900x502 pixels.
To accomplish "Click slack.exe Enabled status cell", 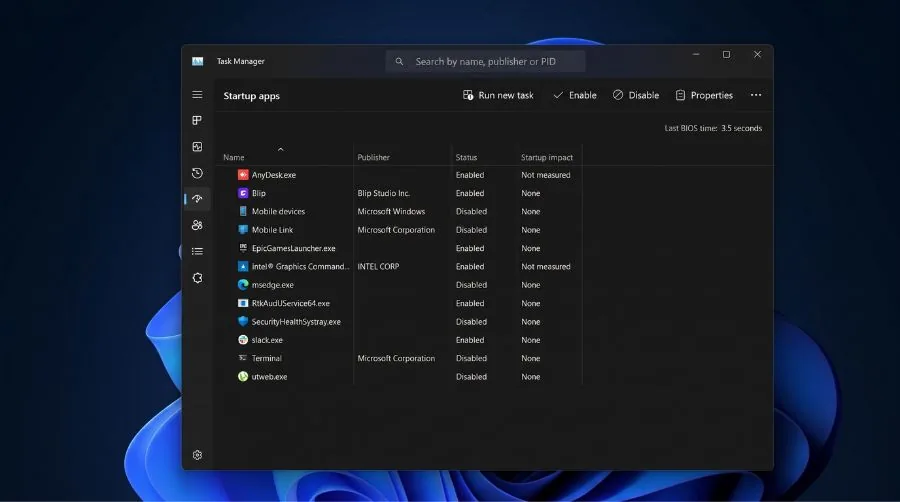I will point(470,340).
